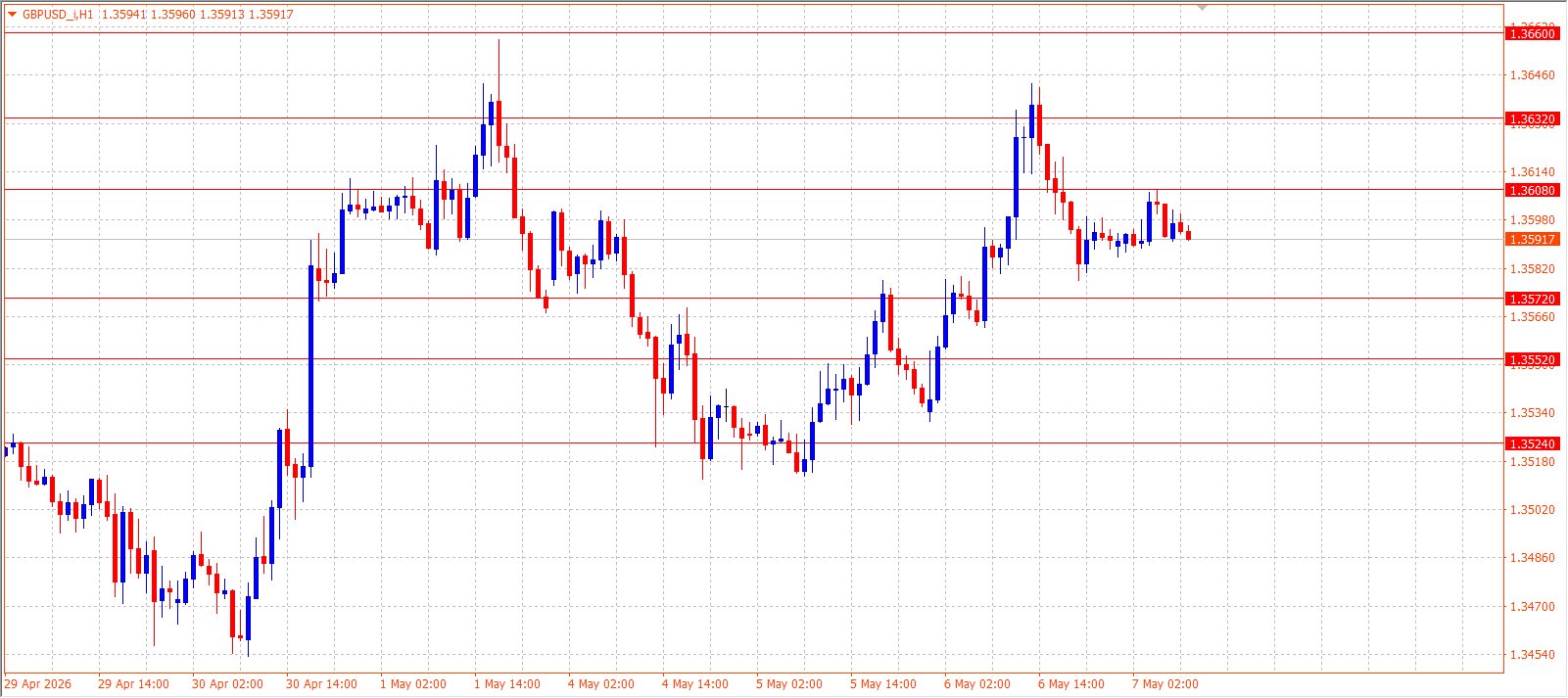Click the 1.34700 price scale value
The height and width of the screenshot is (698, 1568).
point(1532,607)
